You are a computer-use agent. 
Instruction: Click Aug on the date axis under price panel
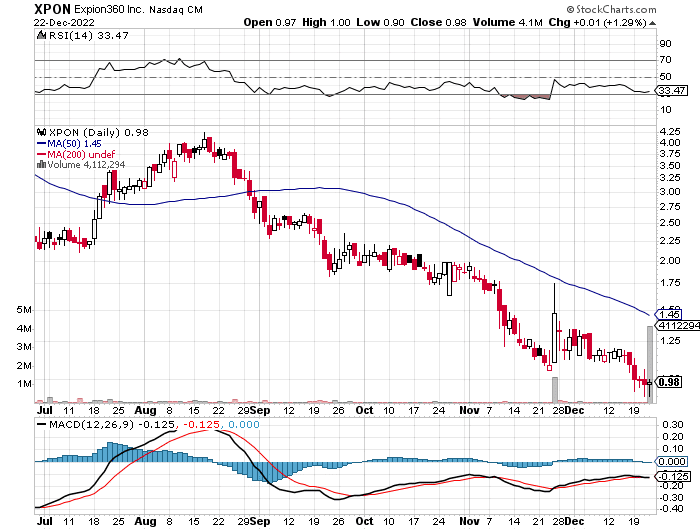tap(146, 410)
